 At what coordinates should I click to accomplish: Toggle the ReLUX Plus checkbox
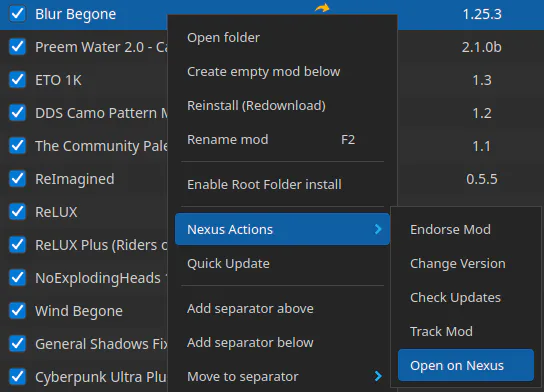[x=17, y=245]
